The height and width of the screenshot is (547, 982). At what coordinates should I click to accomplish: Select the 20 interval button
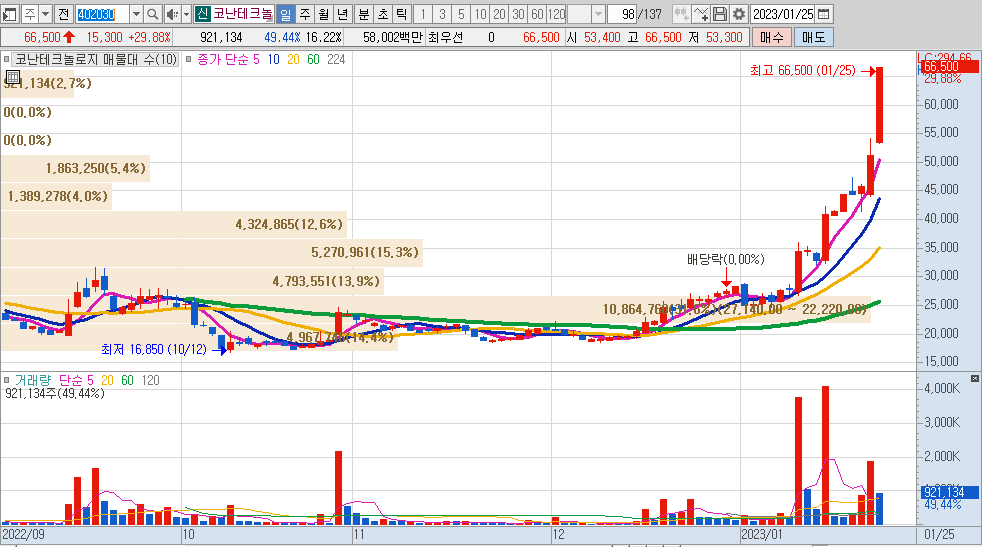(499, 14)
